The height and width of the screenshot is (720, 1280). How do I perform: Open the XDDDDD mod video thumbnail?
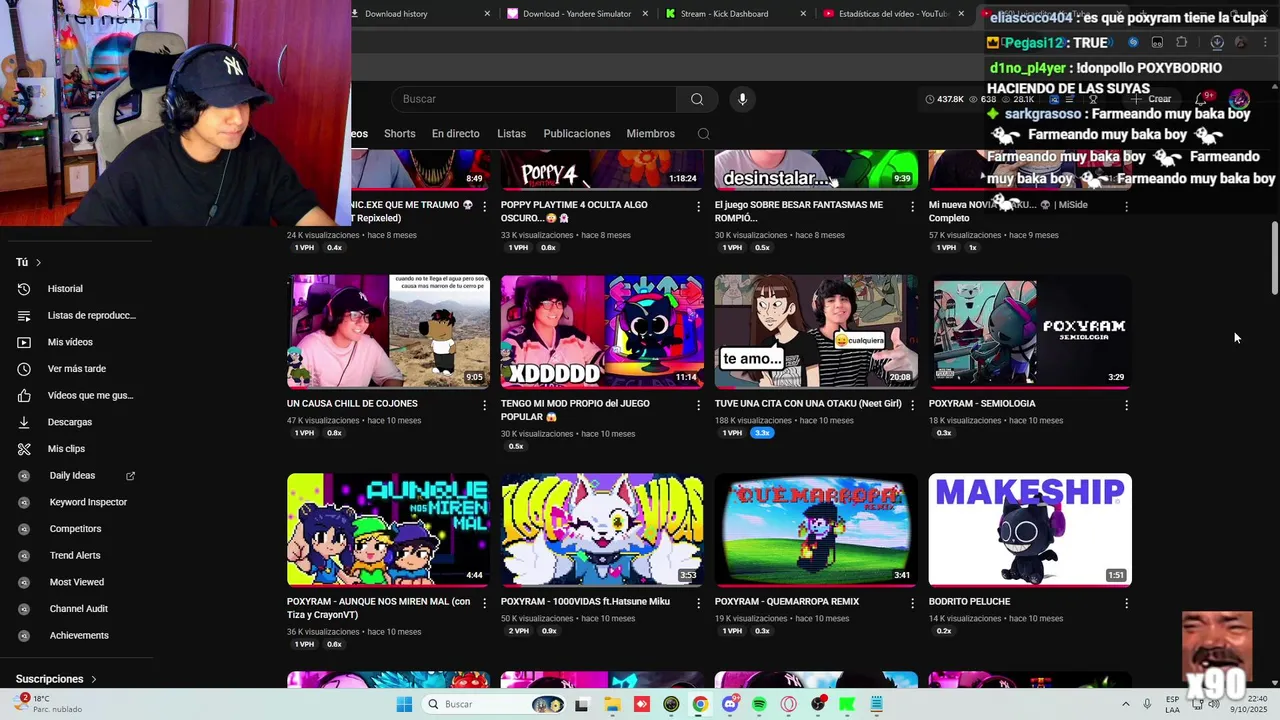click(x=602, y=331)
